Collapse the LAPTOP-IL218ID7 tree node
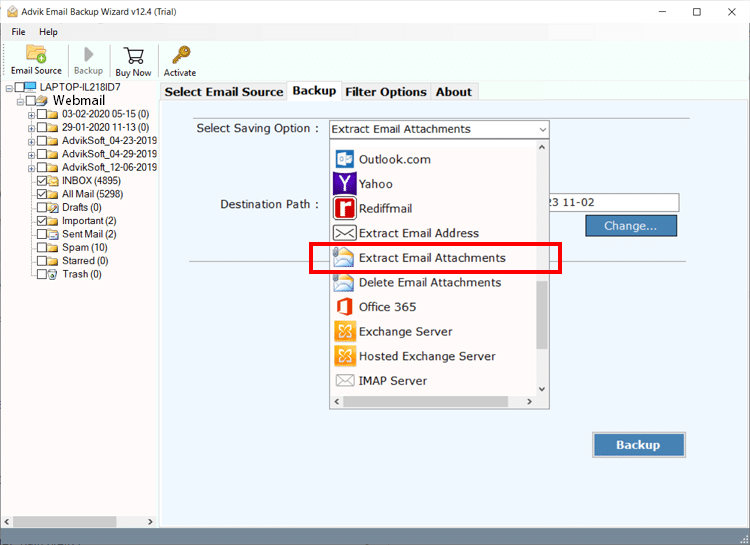This screenshot has width=750, height=545. pos(9,88)
